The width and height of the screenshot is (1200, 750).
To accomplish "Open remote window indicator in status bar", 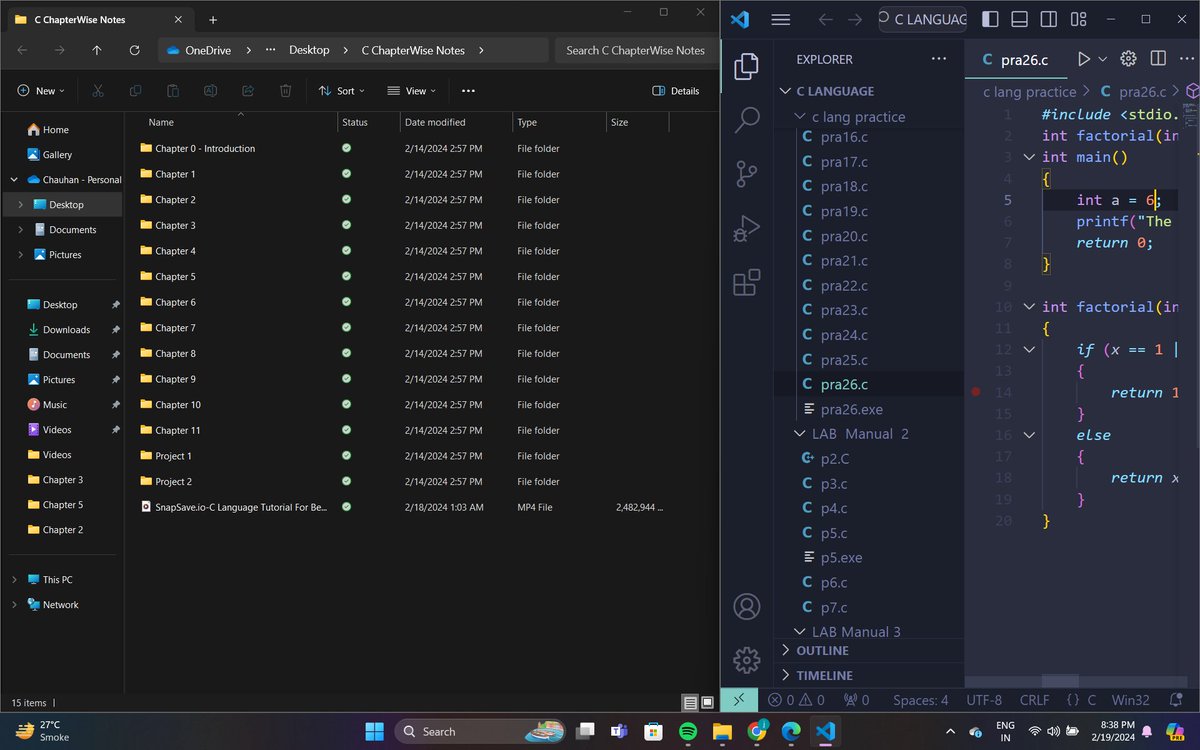I will pos(738,700).
